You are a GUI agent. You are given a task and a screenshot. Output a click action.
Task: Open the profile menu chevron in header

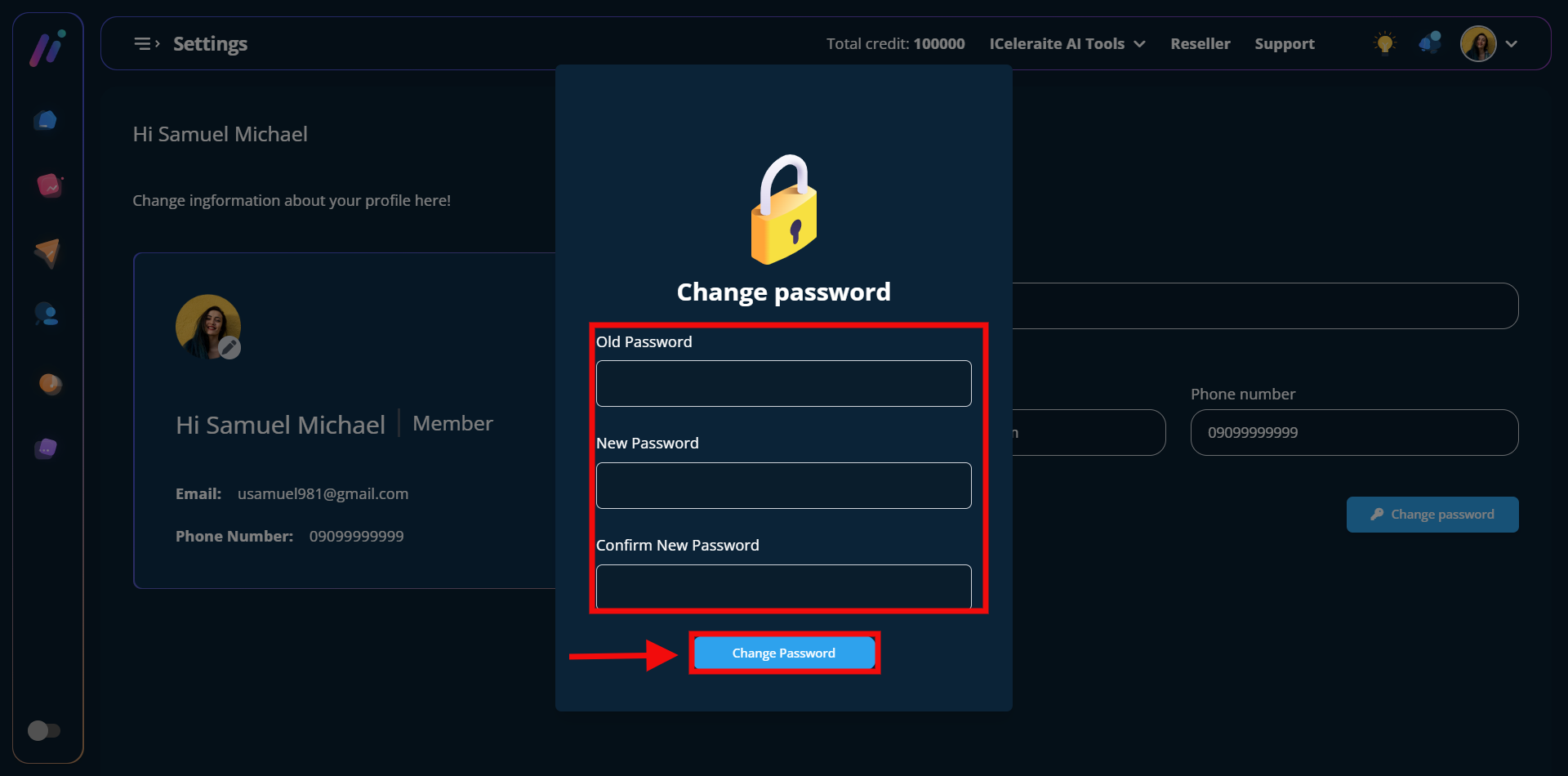tap(1512, 44)
